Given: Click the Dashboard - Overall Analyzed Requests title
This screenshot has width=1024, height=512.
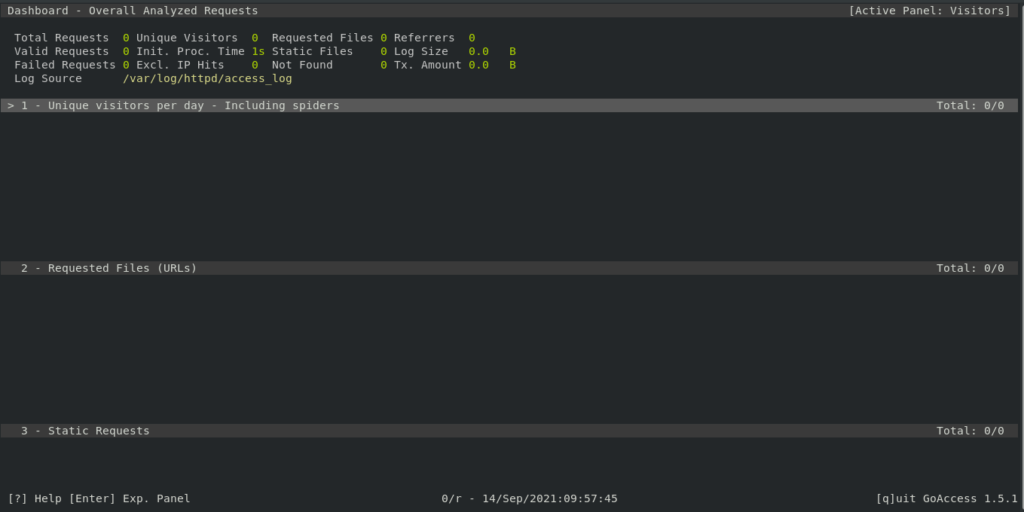Looking at the screenshot, I should tap(133, 10).
